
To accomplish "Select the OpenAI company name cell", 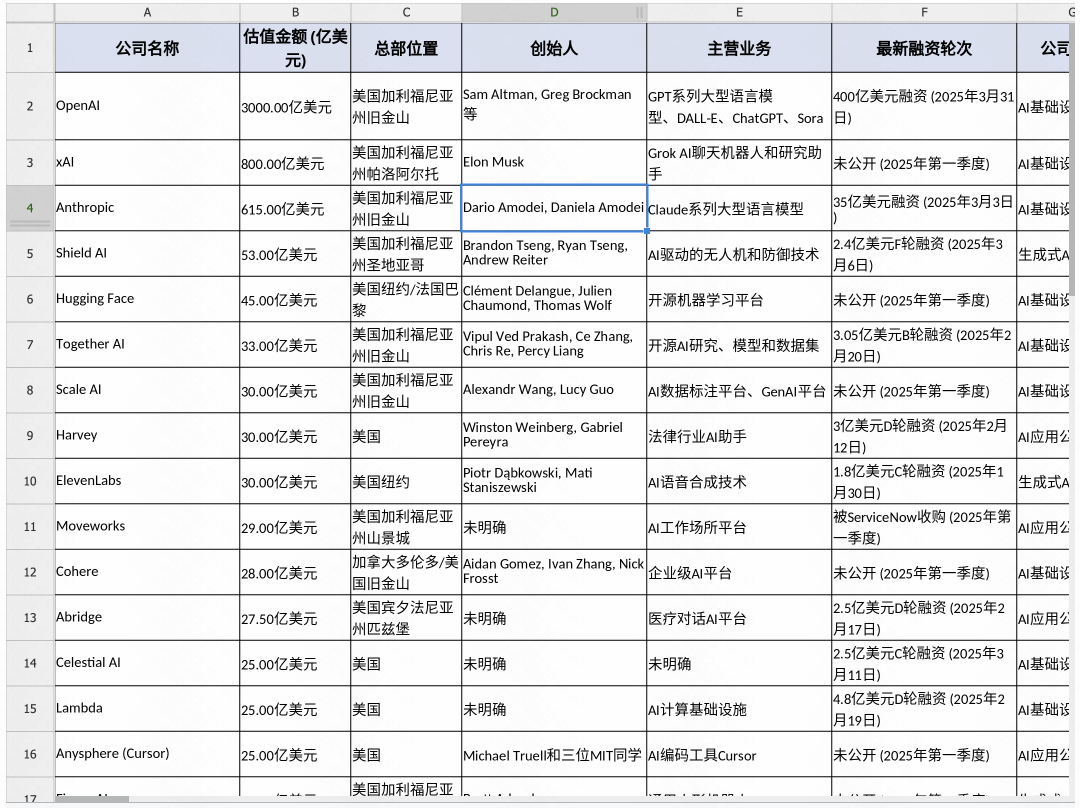I will click(147, 106).
